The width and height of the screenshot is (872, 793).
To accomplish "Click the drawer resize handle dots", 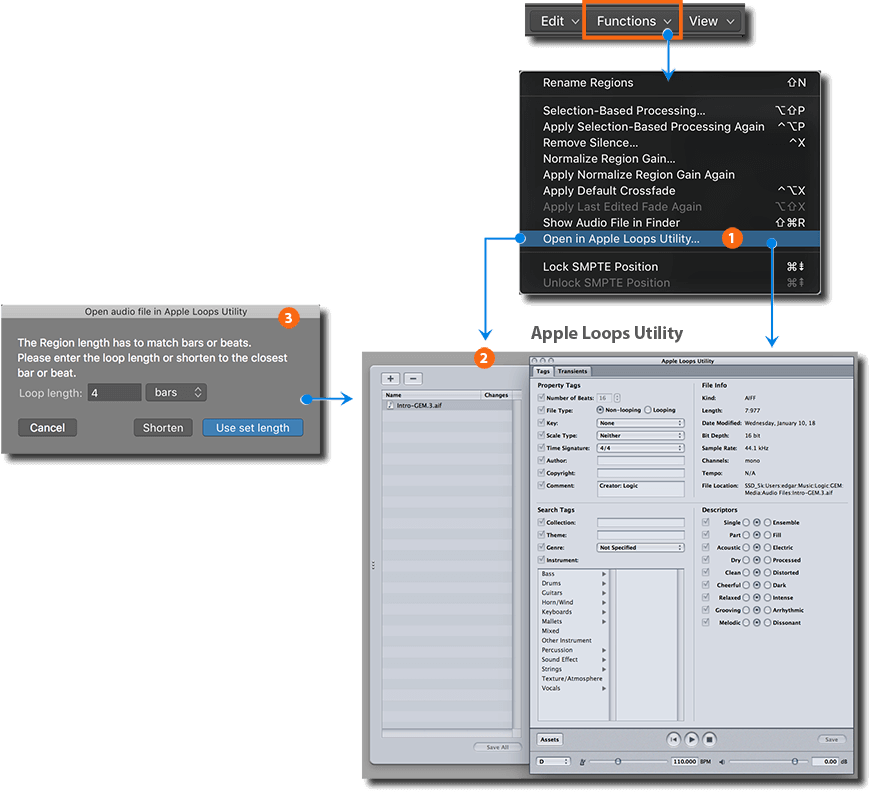I will coord(373,566).
